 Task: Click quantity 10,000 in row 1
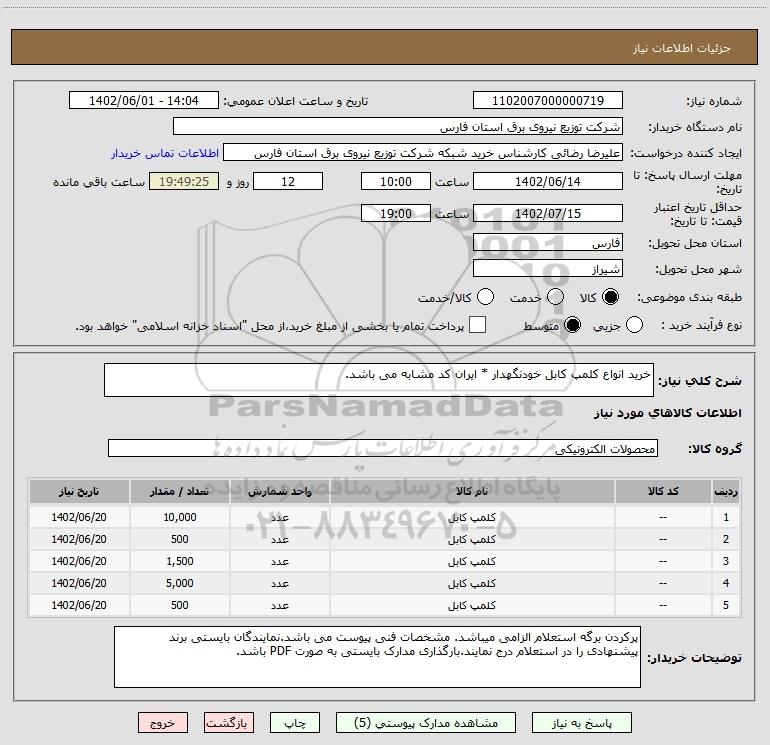click(180, 517)
